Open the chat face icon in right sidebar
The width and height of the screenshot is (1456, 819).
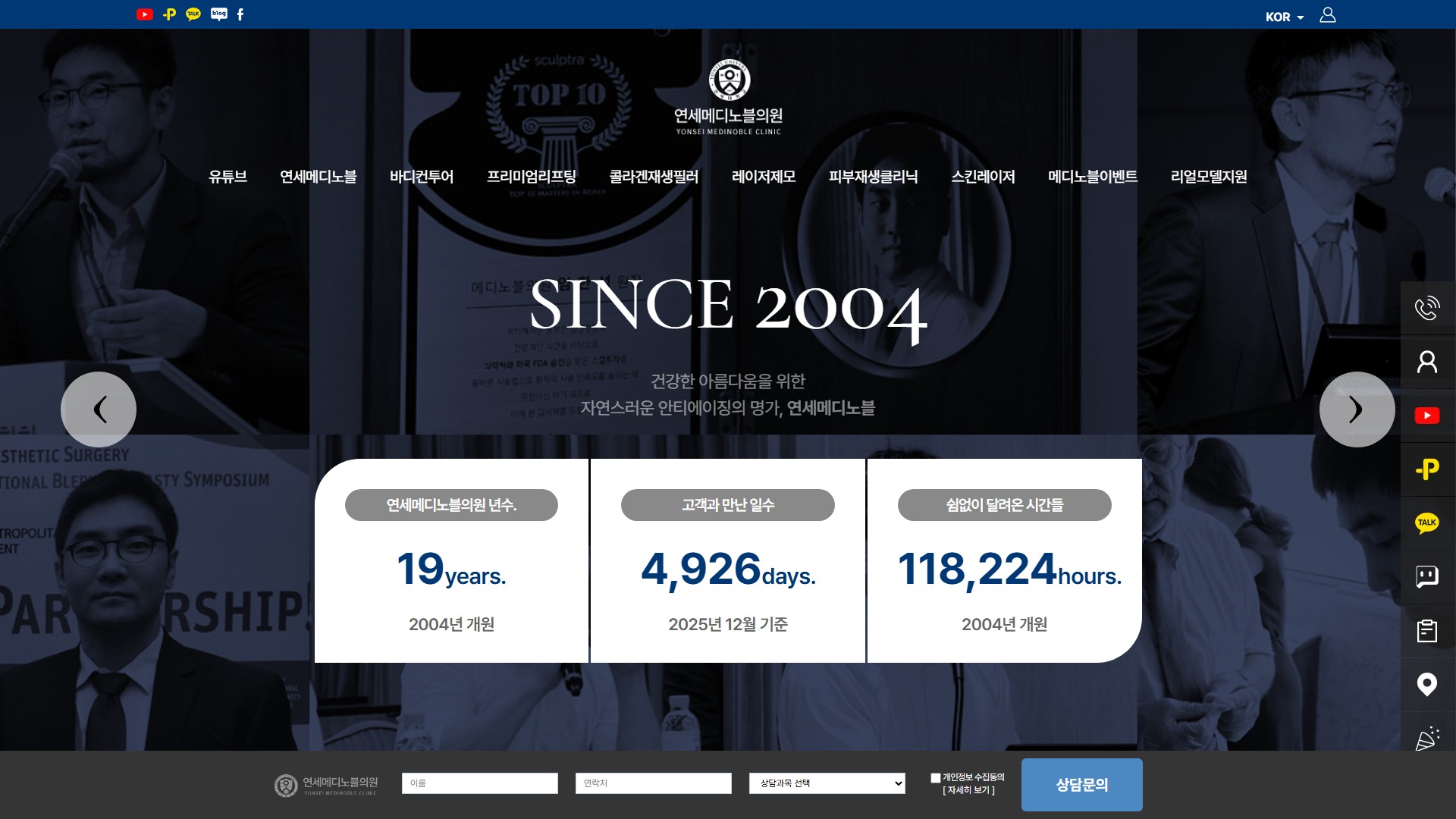click(x=1427, y=577)
